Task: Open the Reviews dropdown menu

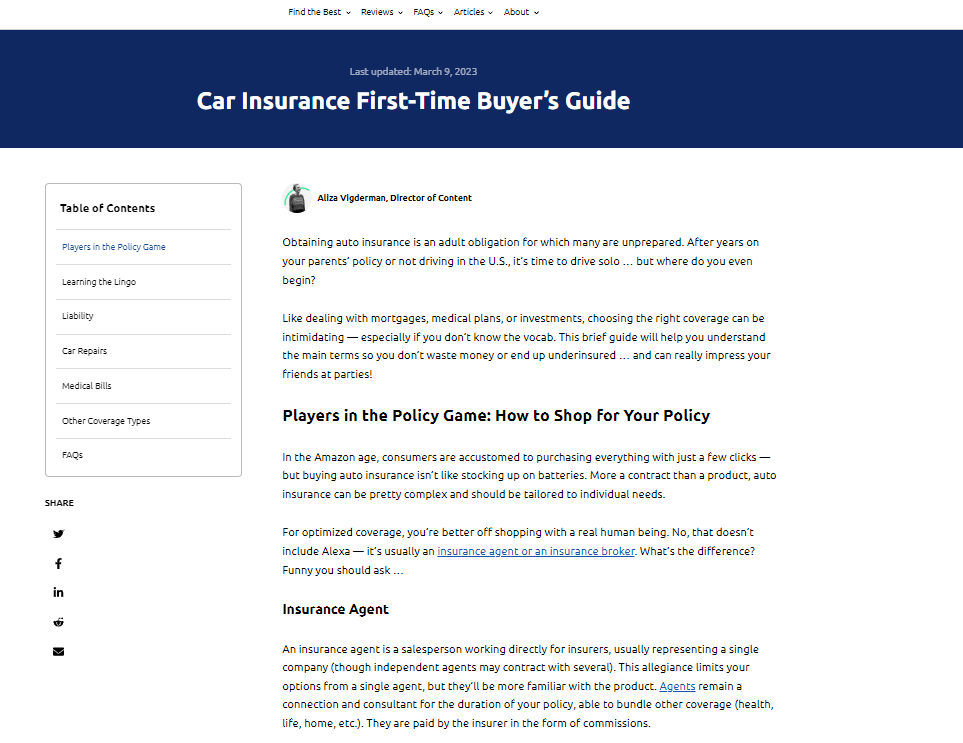Action: pyautogui.click(x=381, y=12)
